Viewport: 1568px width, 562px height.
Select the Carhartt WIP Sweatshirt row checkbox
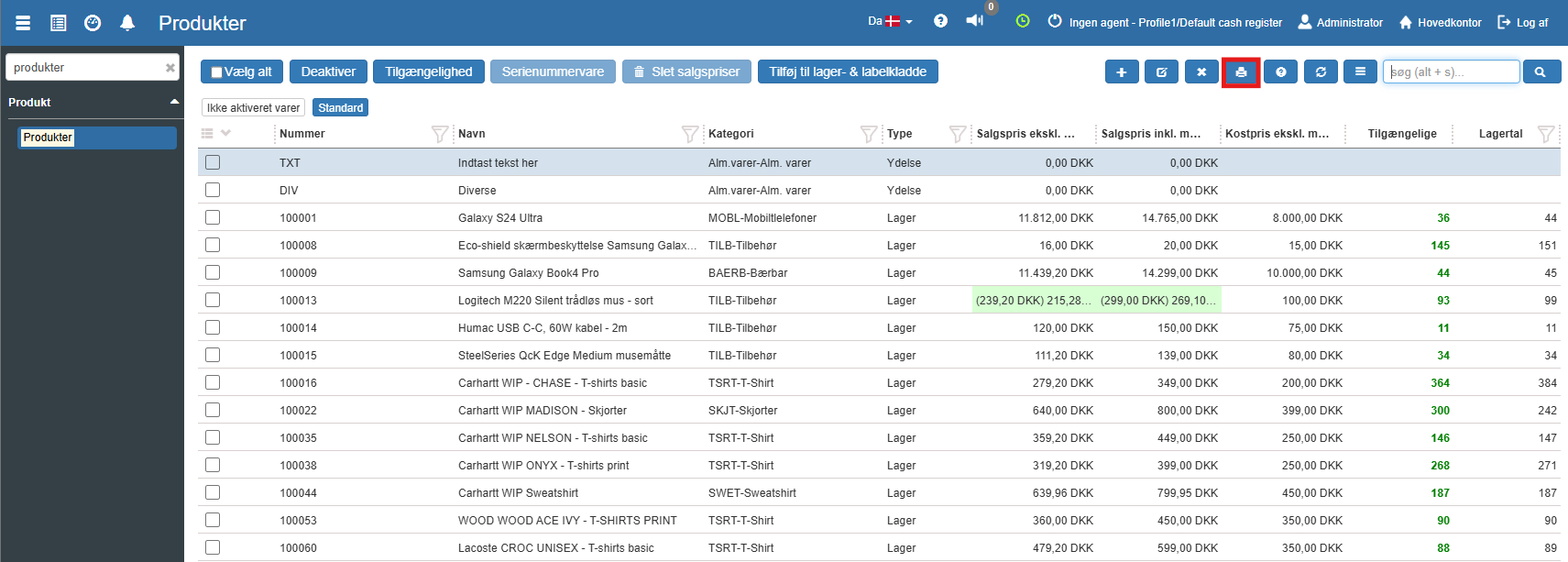(x=213, y=492)
